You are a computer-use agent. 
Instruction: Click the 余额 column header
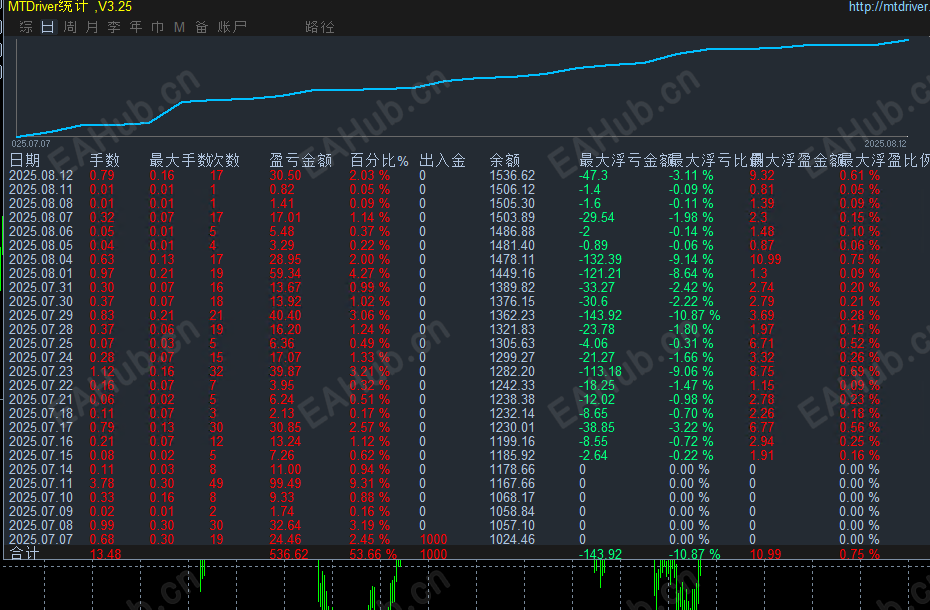[505, 160]
